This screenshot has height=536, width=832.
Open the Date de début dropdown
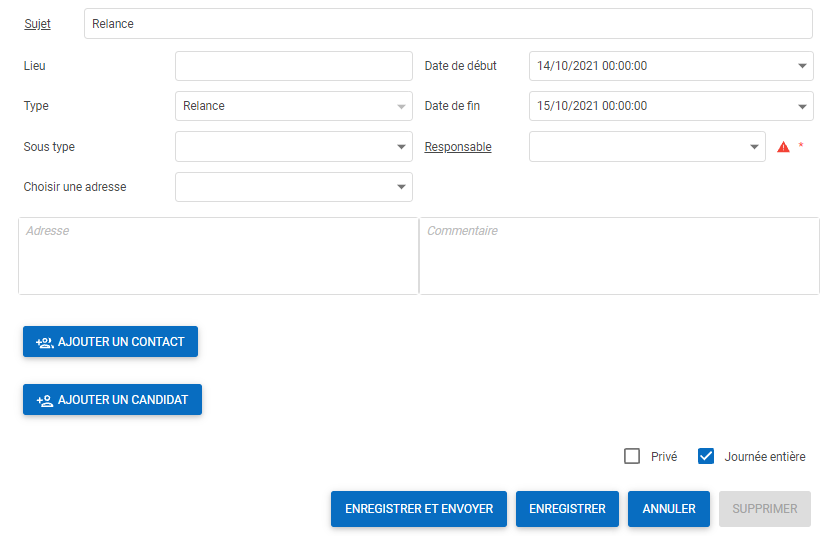(804, 66)
